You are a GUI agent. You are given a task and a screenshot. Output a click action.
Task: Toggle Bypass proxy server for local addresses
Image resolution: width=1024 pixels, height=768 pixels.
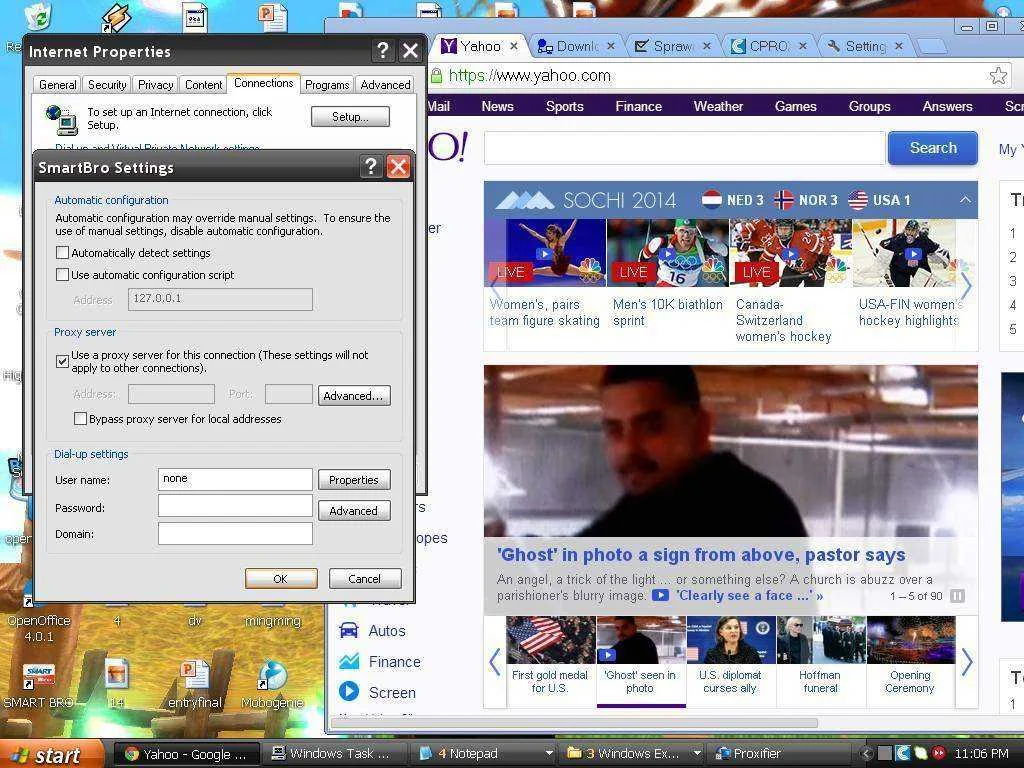80,419
